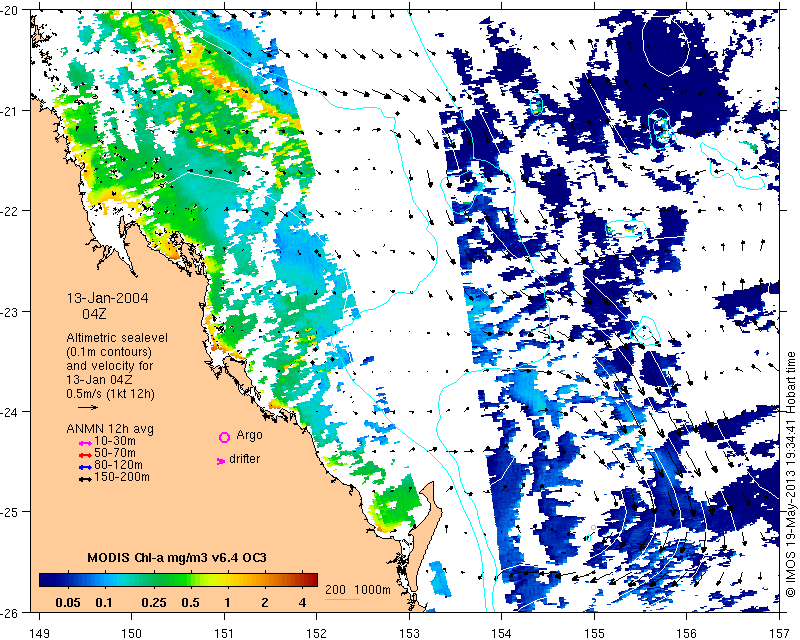Click the magenta Argo circle marker in legend
Screen dimensions: 800x640
click(224, 437)
